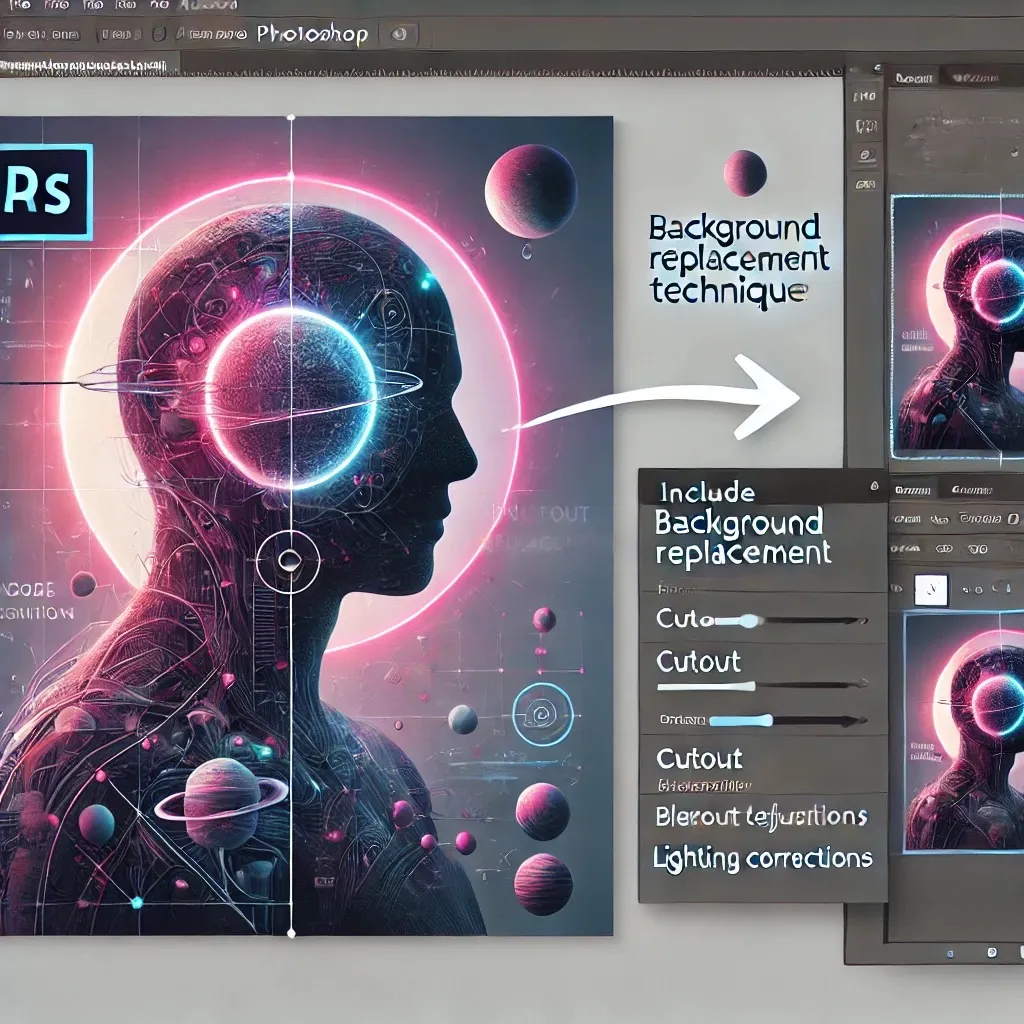
Task: Click the circular target marker on the vertical guide
Action: coord(289,559)
